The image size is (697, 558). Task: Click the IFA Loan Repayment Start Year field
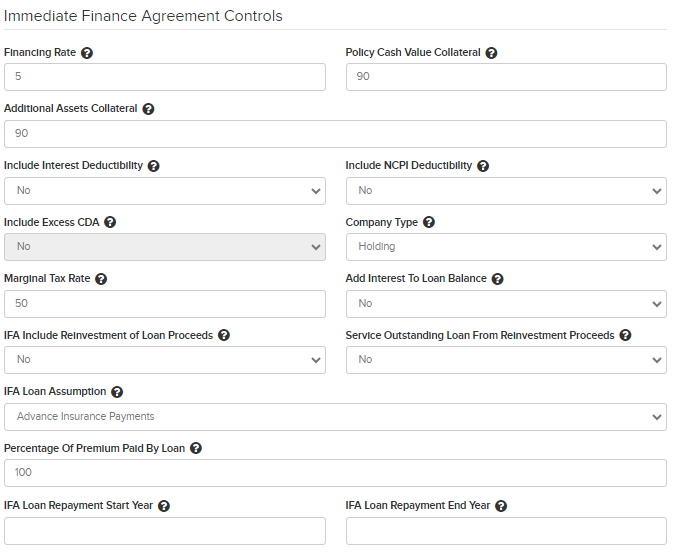click(165, 531)
